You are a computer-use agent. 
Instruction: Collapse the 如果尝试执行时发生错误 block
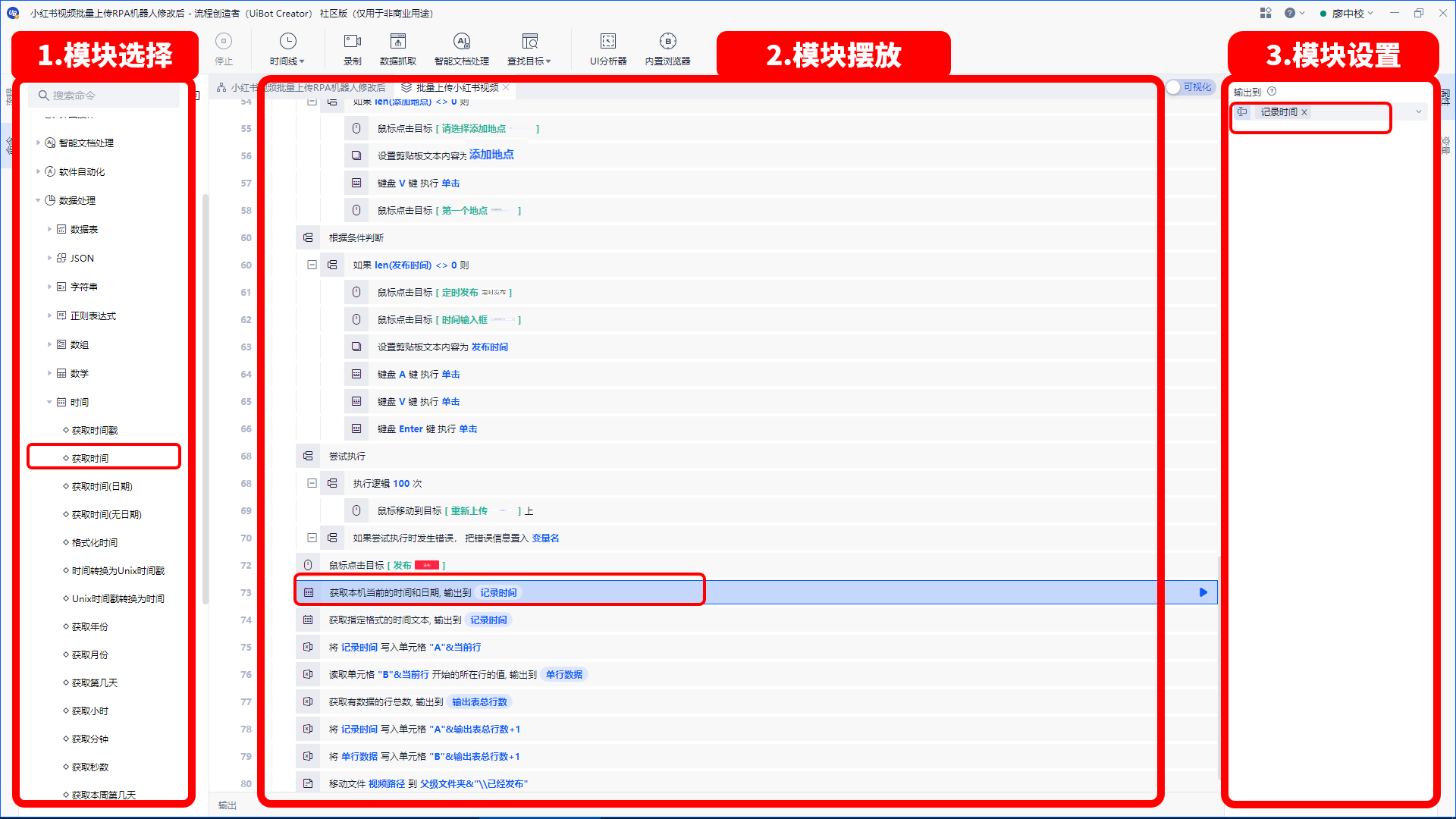tap(312, 538)
